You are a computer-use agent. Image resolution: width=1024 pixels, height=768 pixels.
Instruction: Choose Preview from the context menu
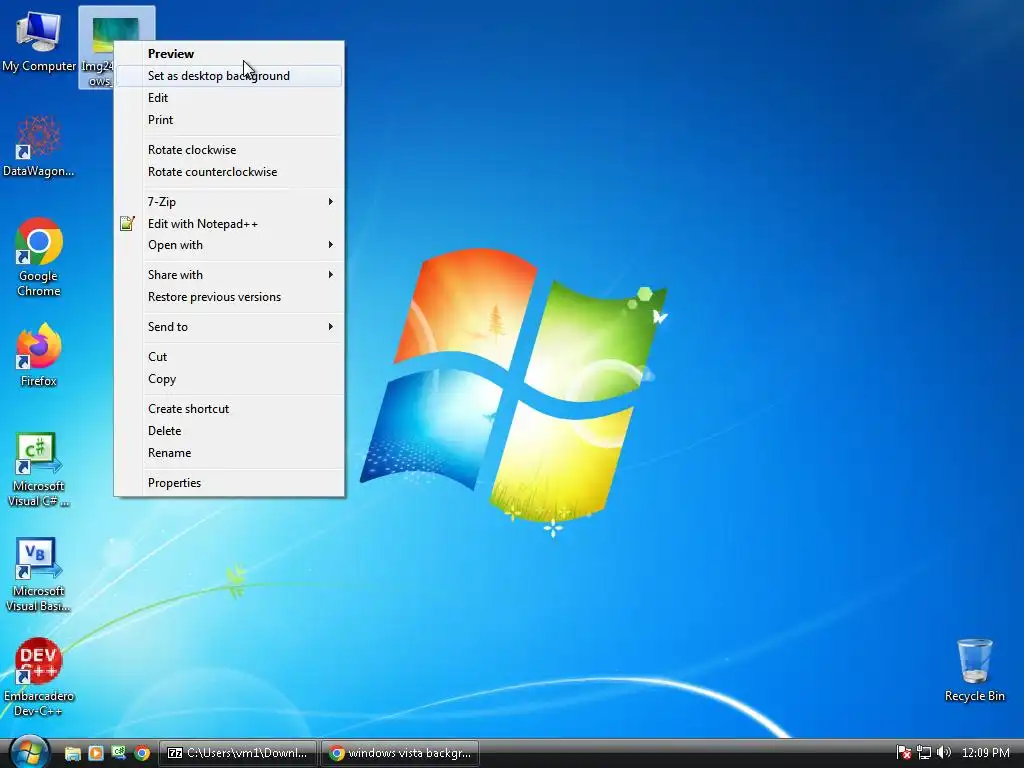pyautogui.click(x=229, y=54)
